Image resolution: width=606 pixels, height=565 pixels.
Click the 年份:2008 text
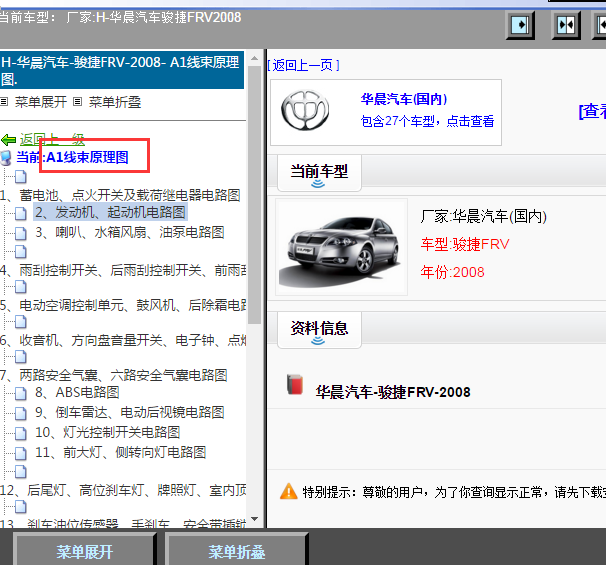tap(452, 272)
